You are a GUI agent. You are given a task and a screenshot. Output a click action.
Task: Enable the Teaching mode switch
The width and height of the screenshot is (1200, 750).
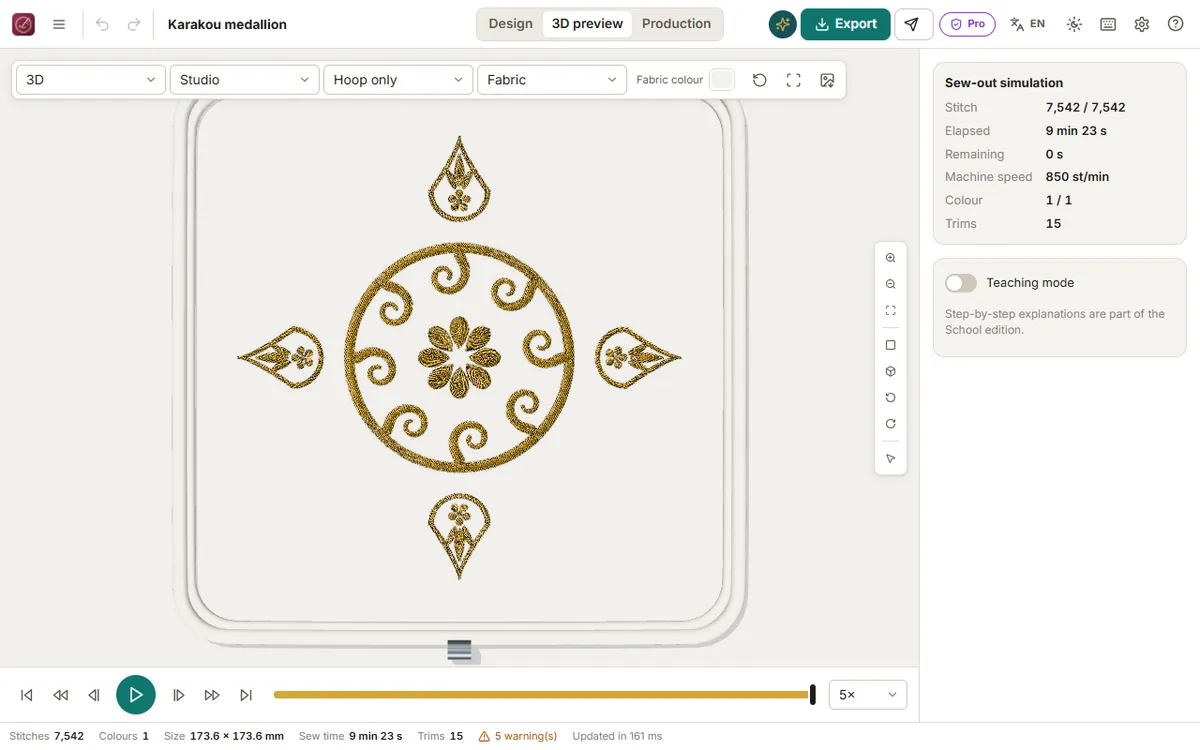click(961, 283)
